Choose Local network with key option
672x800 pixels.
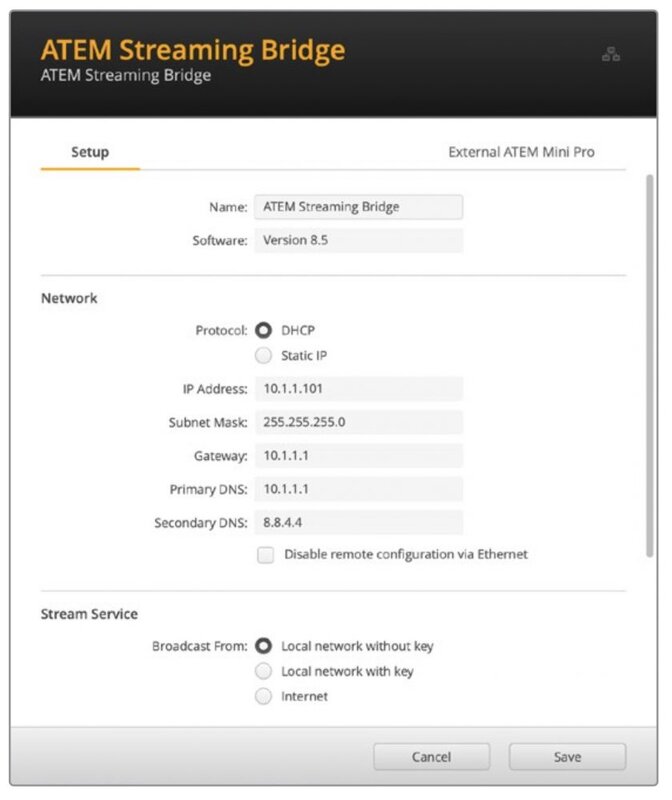[264, 671]
